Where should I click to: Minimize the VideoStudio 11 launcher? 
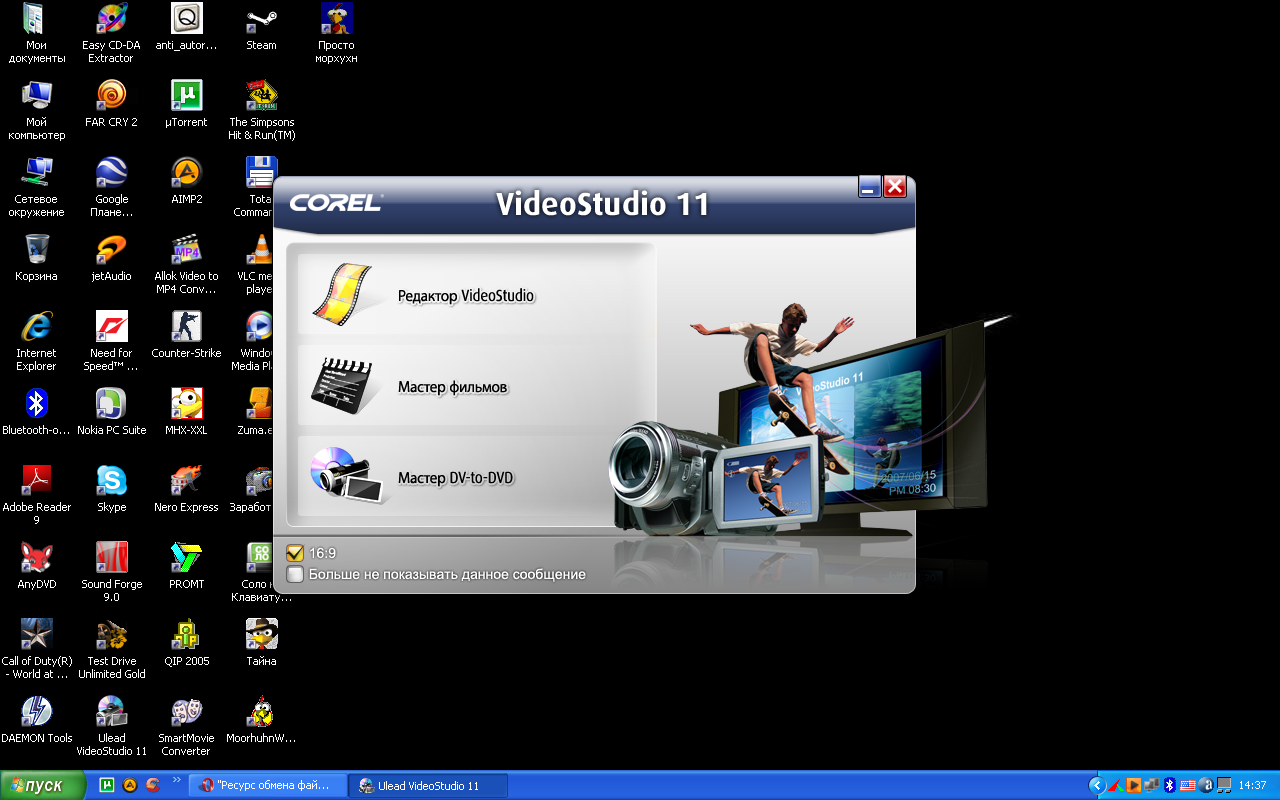pyautogui.click(x=870, y=186)
